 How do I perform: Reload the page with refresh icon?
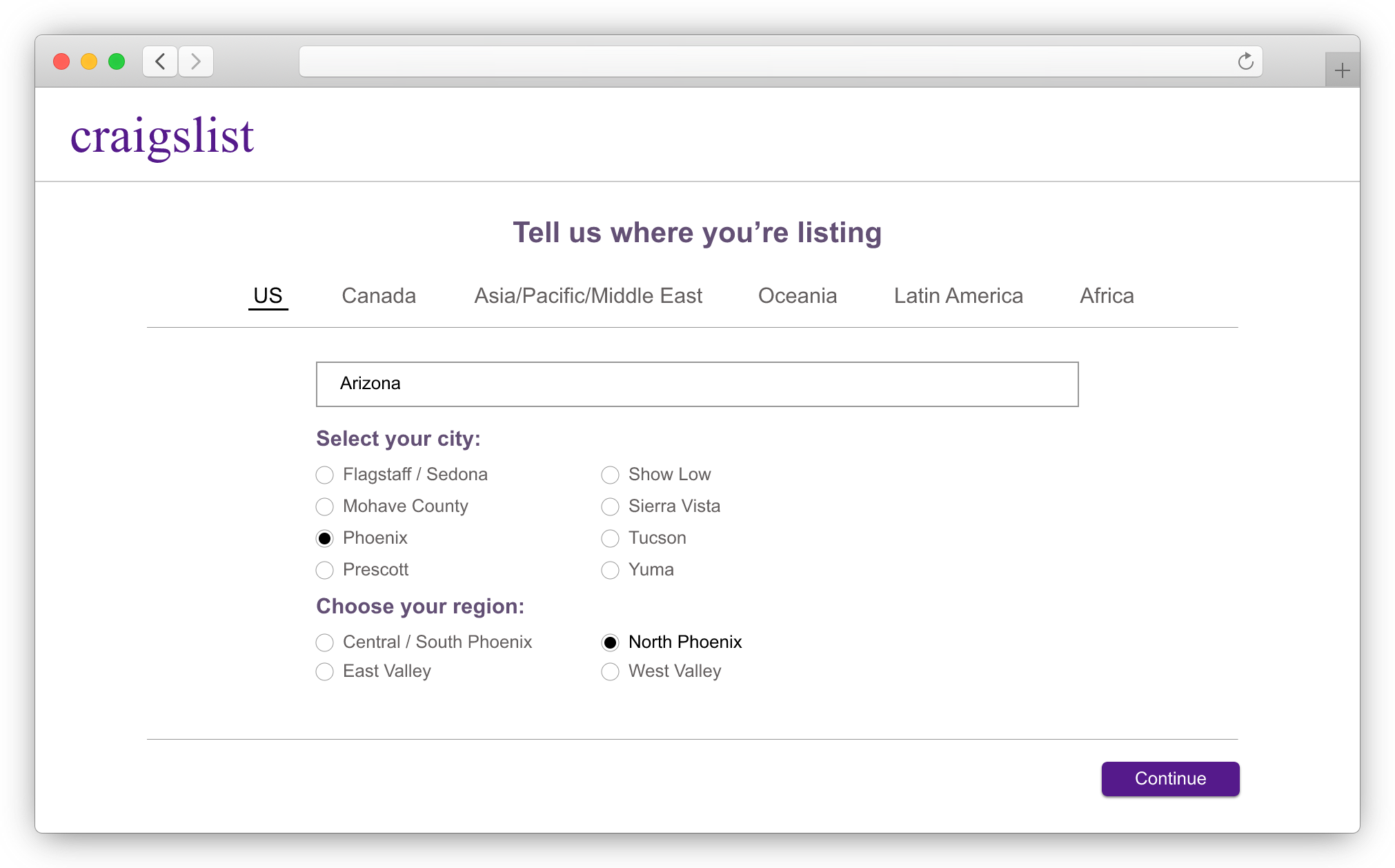(1245, 61)
